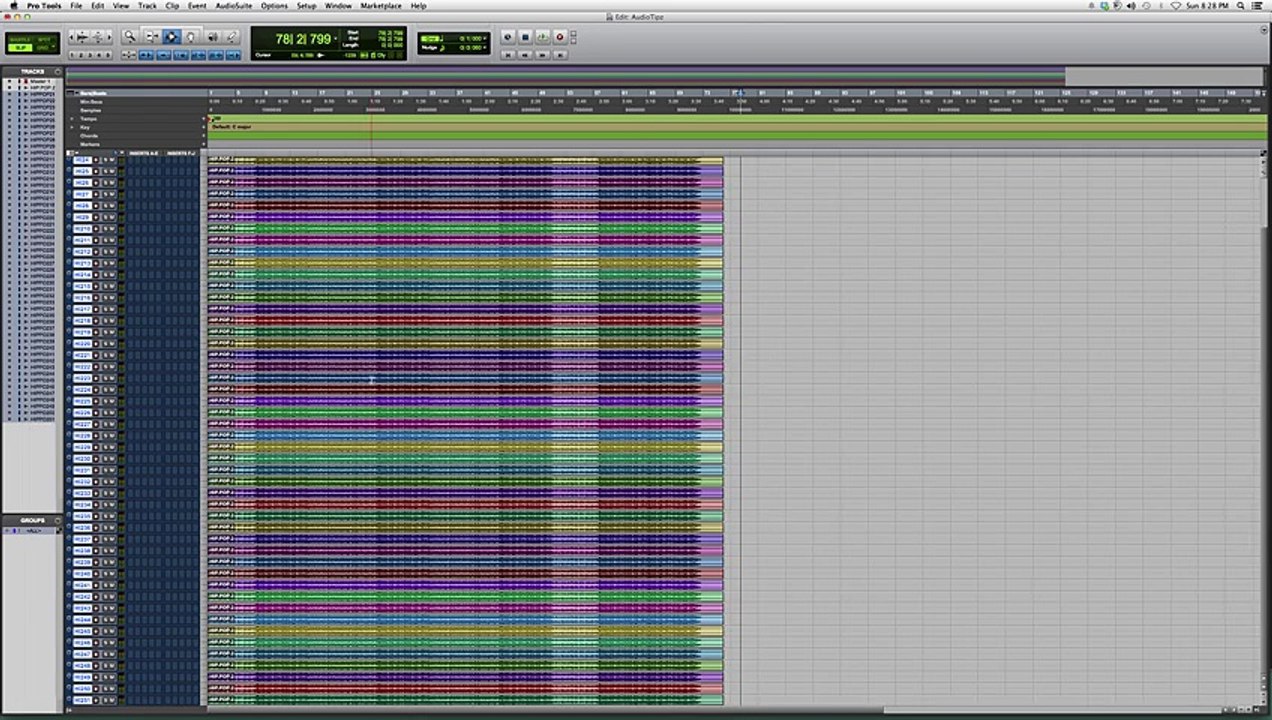Screen dimensions: 1272x720
Task: Select the Scrubber speaker tool
Action: [x=212, y=36]
